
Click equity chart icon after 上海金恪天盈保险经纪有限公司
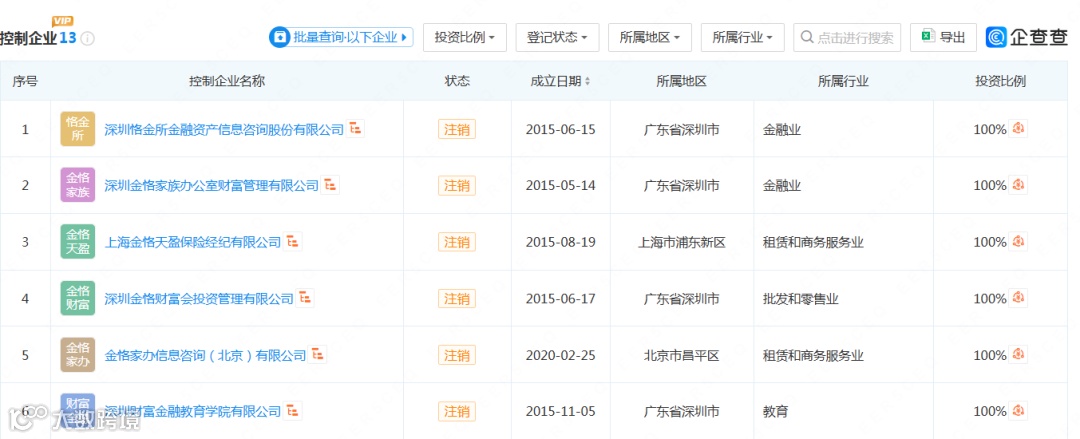pyautogui.click(x=293, y=241)
